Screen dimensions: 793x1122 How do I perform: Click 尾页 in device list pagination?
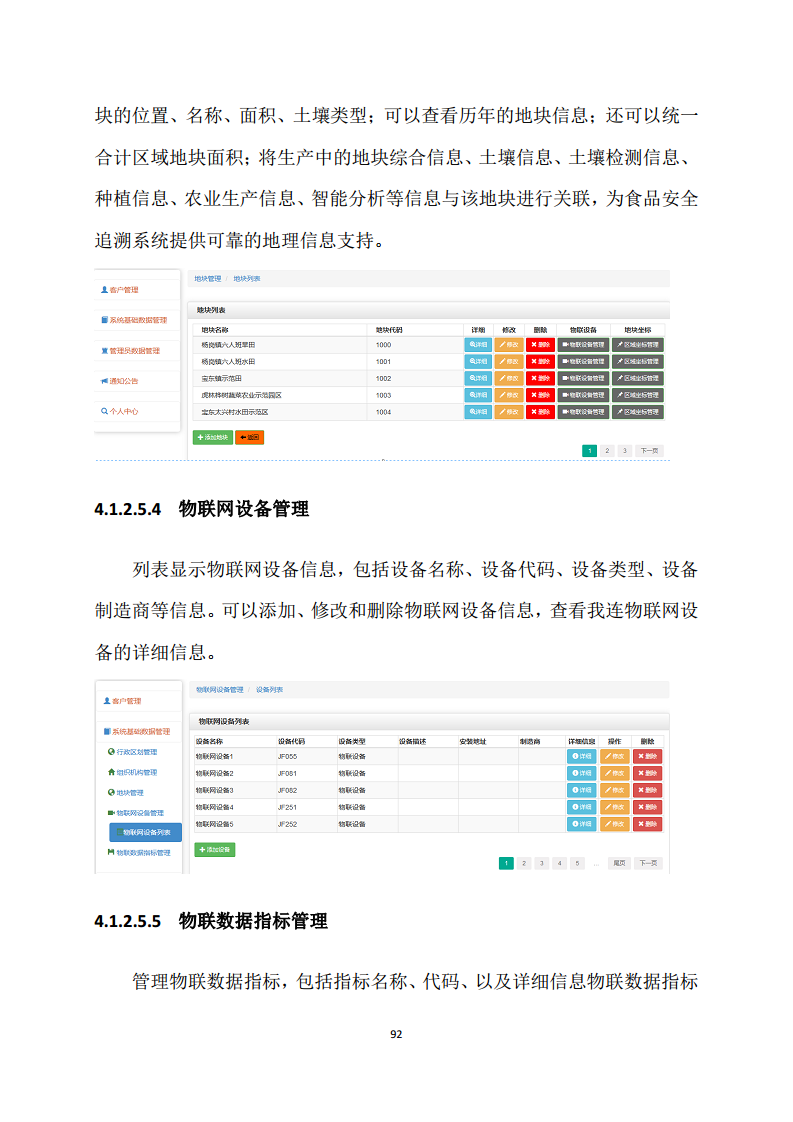pyautogui.click(x=620, y=863)
